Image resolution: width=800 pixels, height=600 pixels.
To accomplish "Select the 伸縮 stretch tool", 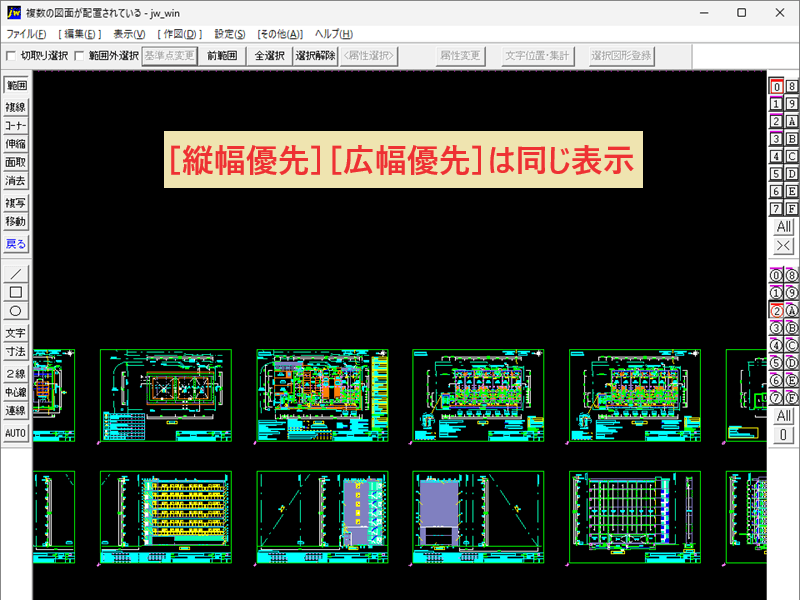I will 16,144.
